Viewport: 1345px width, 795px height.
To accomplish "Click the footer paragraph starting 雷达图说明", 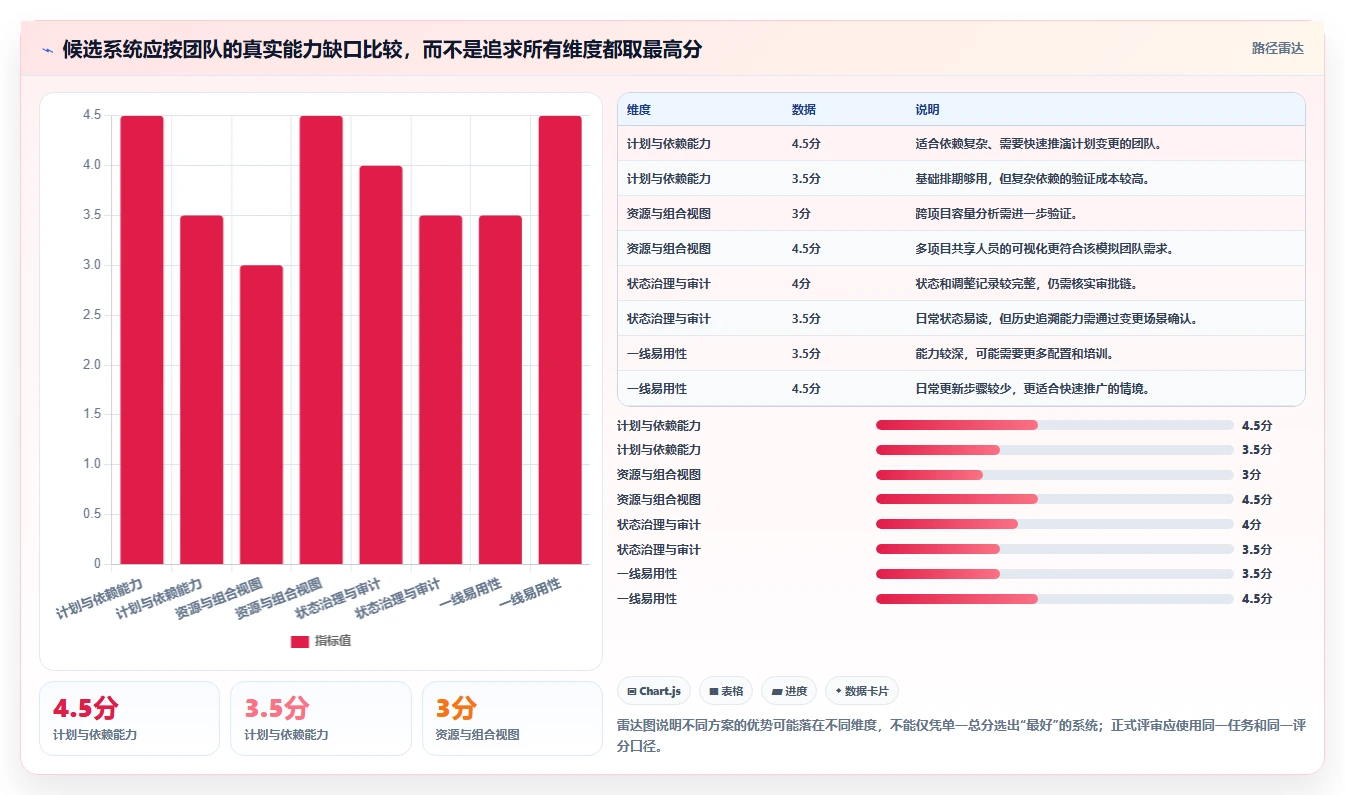I will [961, 735].
